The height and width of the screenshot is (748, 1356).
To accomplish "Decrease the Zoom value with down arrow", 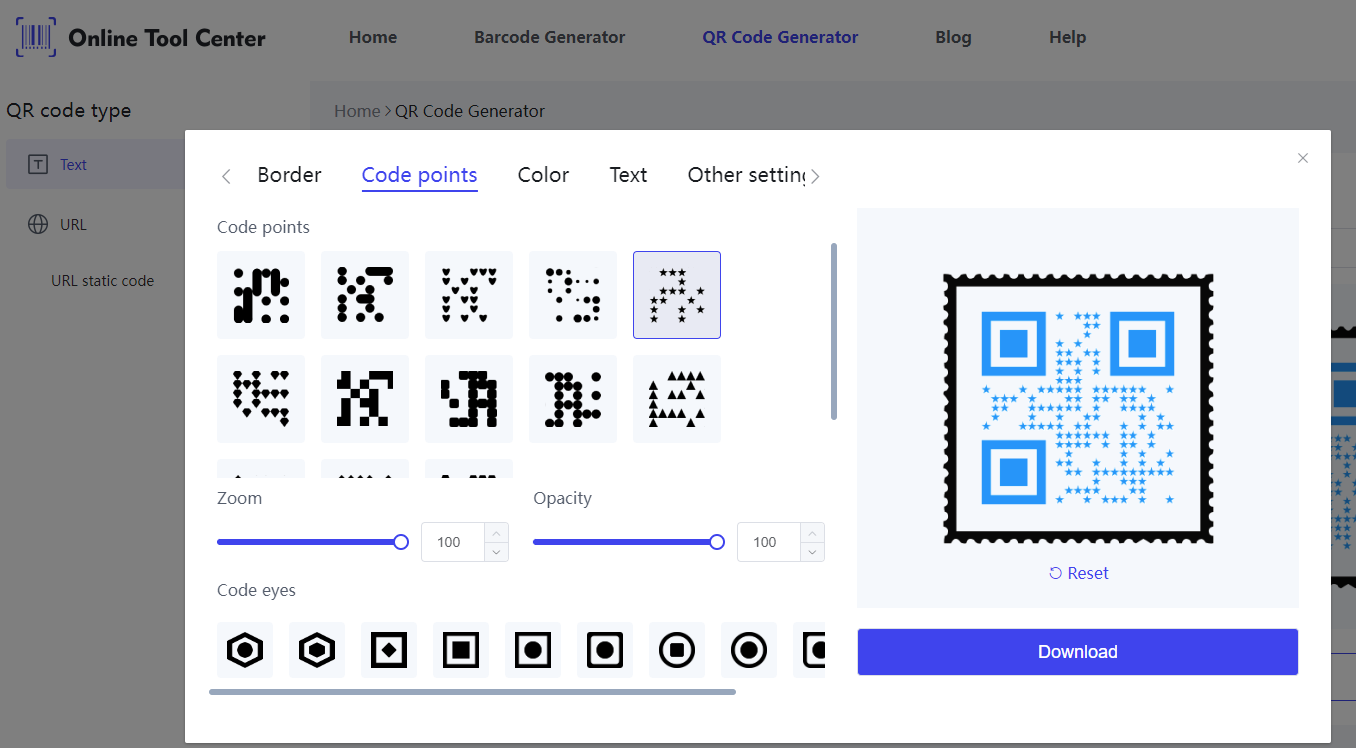I will tap(497, 552).
